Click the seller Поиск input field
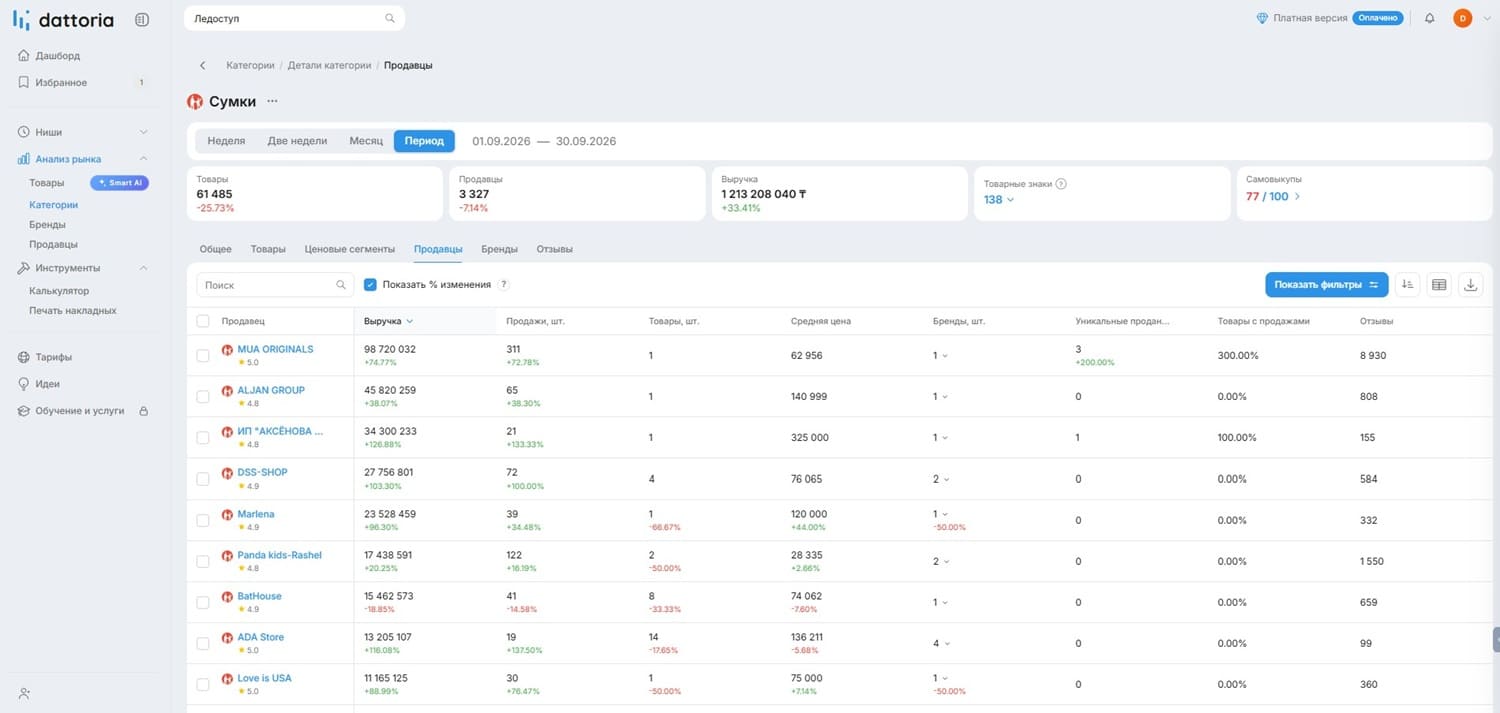 click(275, 285)
